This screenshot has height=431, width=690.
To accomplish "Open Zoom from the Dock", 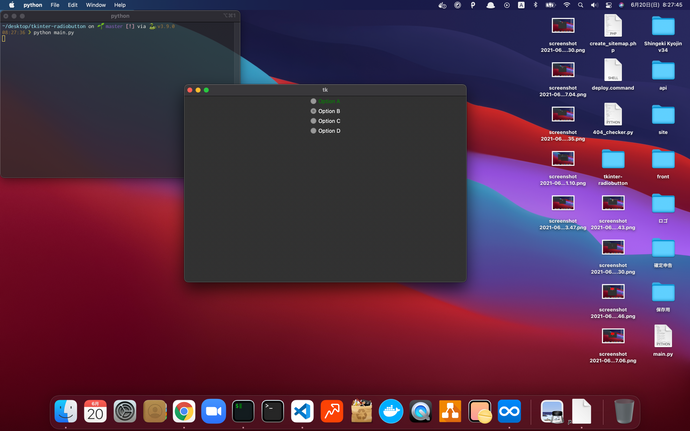I will click(213, 411).
